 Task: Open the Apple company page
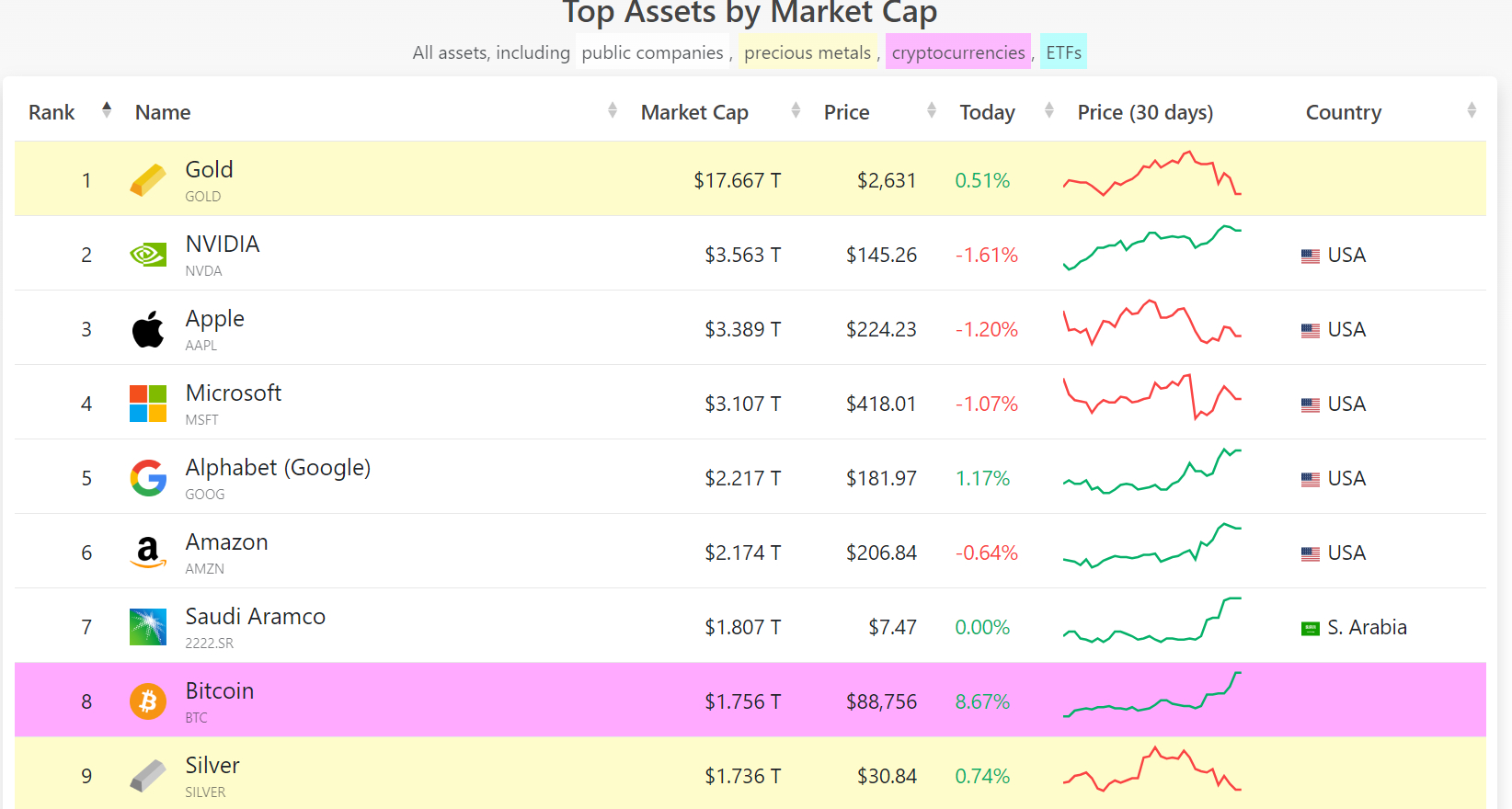[x=215, y=319]
